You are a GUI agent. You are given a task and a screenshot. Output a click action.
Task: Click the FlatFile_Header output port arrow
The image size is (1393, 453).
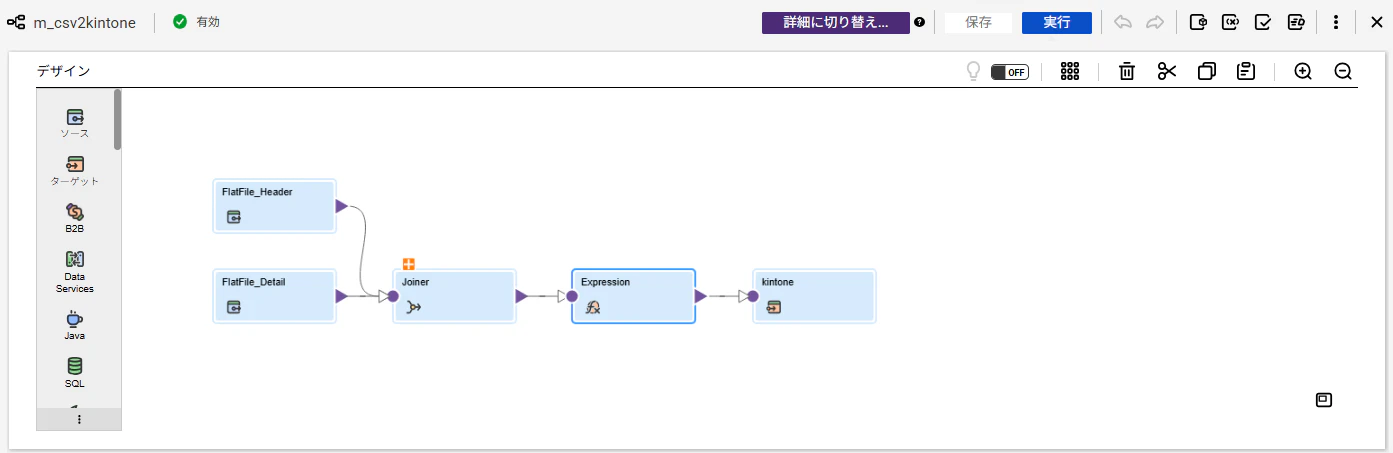(341, 206)
